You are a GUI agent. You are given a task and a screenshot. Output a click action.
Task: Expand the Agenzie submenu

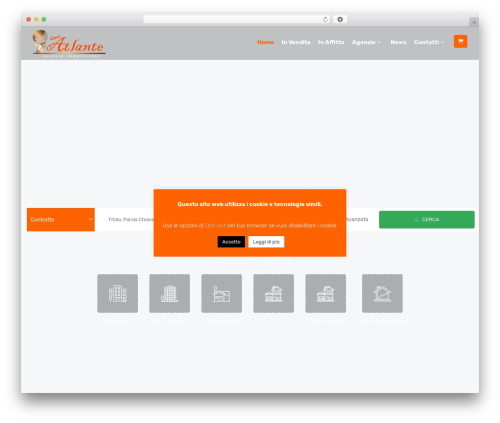366,42
